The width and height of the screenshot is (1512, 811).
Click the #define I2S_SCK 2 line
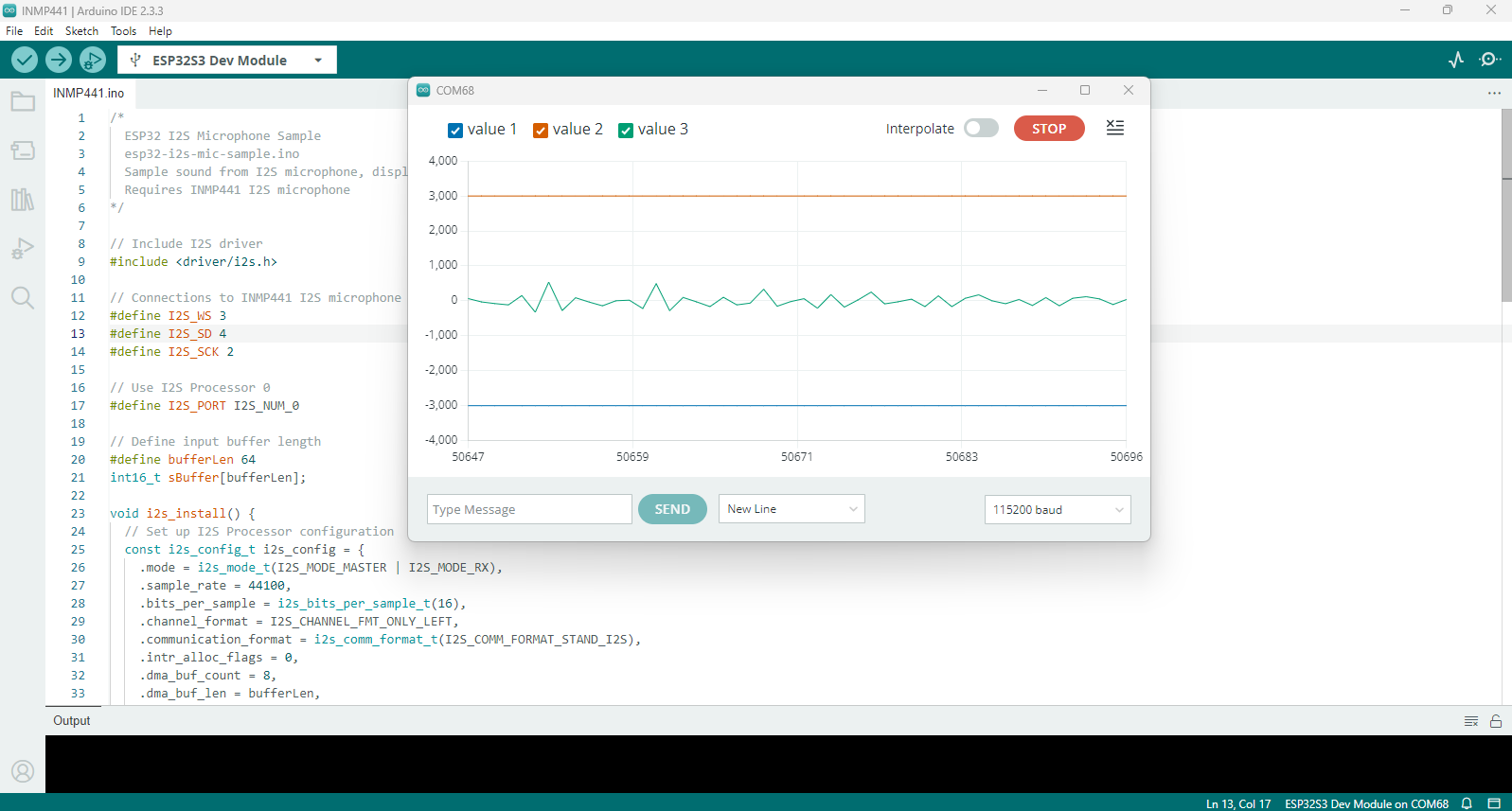pyautogui.click(x=171, y=352)
